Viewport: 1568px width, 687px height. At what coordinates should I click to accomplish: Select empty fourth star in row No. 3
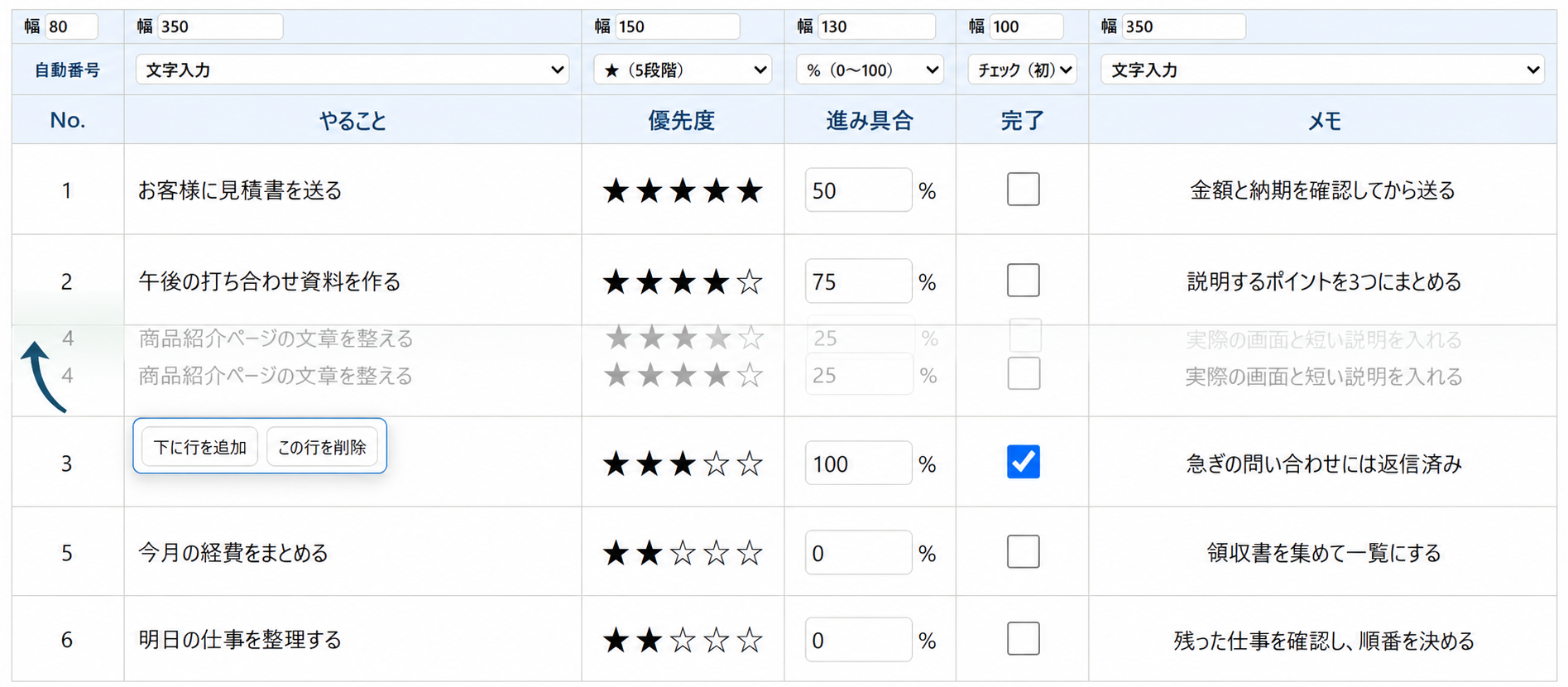[x=716, y=464]
